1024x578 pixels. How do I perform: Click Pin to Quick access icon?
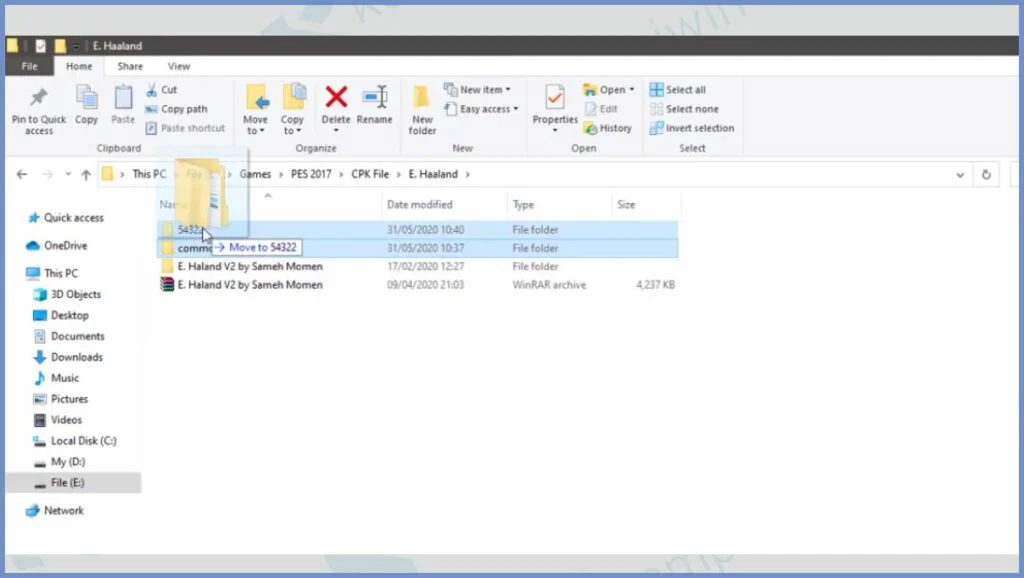39,99
